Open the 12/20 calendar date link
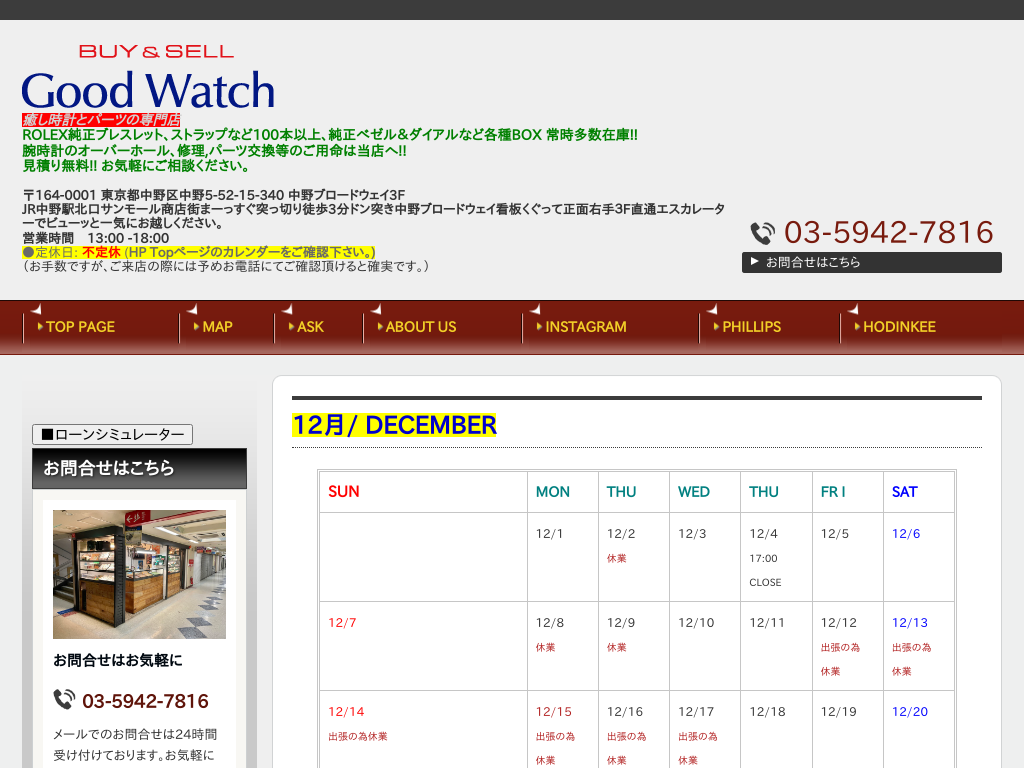 pos(908,712)
